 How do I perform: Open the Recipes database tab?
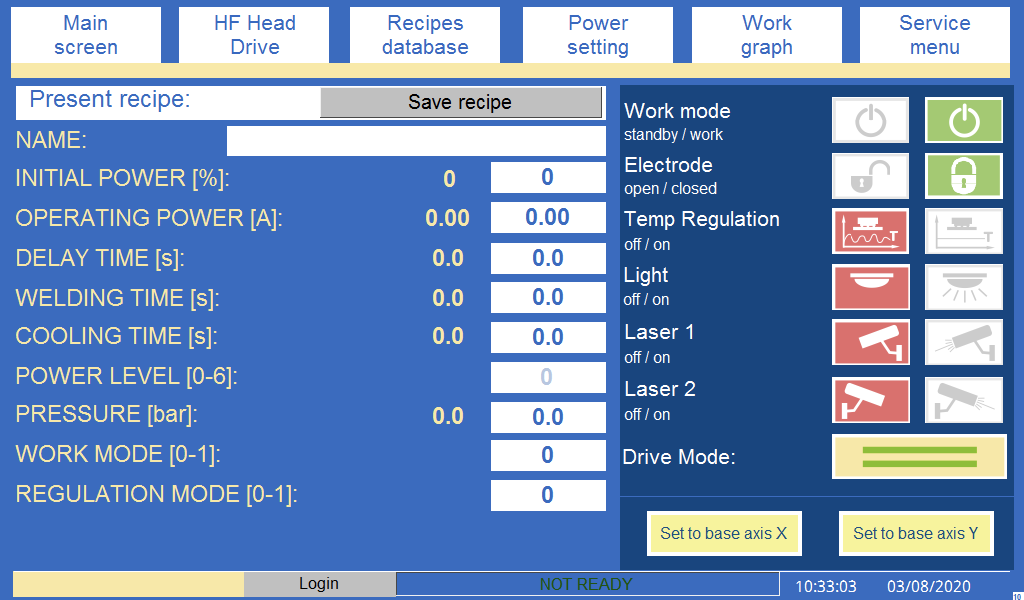click(425, 35)
